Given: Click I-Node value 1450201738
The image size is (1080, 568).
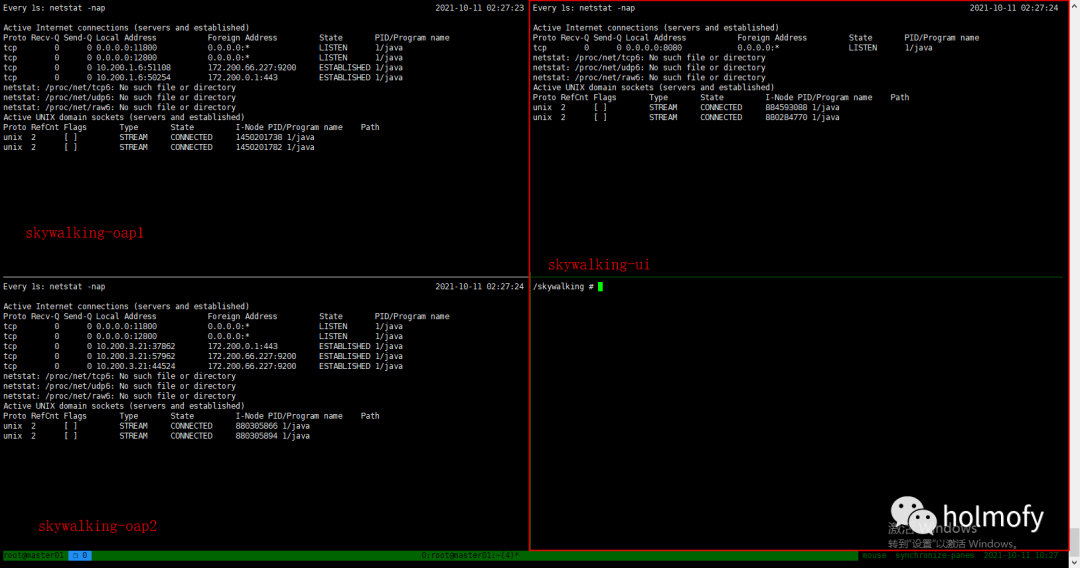Looking at the screenshot, I should pos(259,138).
